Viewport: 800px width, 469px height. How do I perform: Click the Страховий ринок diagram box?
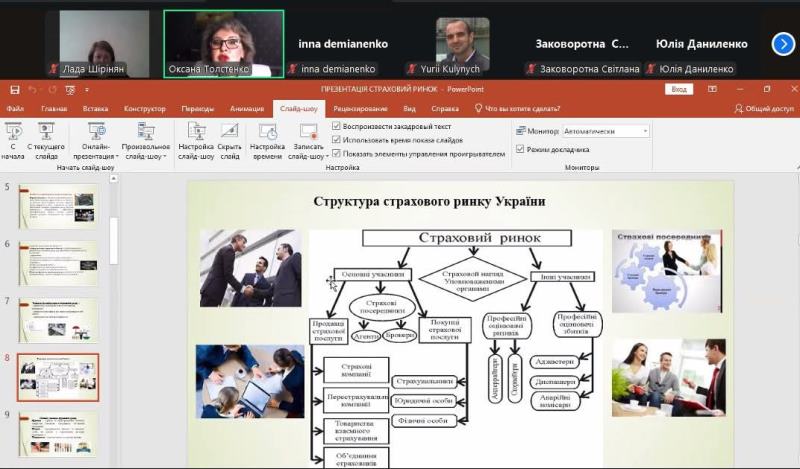pyautogui.click(x=467, y=238)
